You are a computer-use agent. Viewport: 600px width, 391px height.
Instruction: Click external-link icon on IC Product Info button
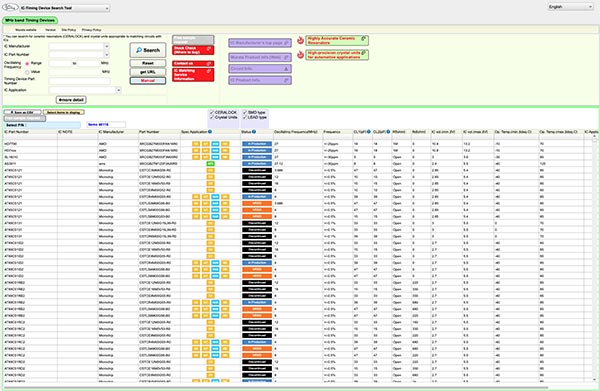click(286, 80)
